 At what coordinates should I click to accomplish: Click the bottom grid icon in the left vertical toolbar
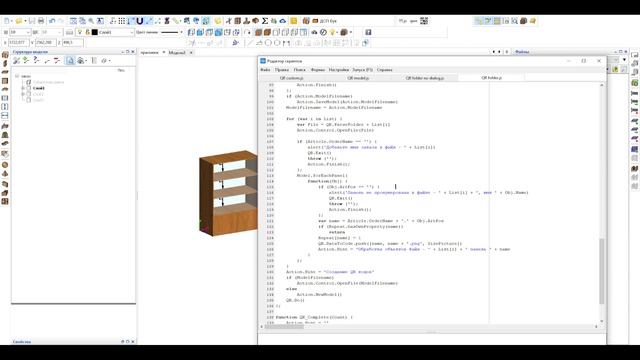pyautogui.click(x=5, y=201)
